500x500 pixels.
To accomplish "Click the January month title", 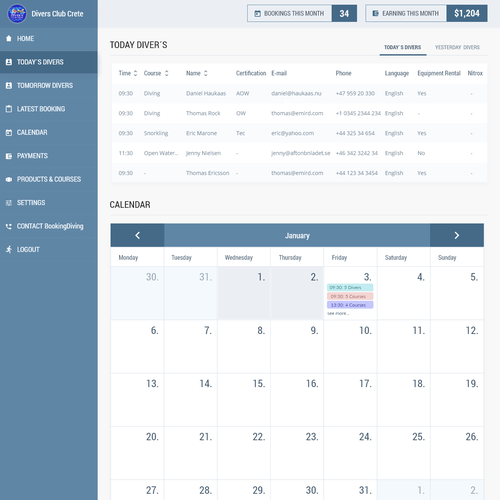I will (297, 236).
